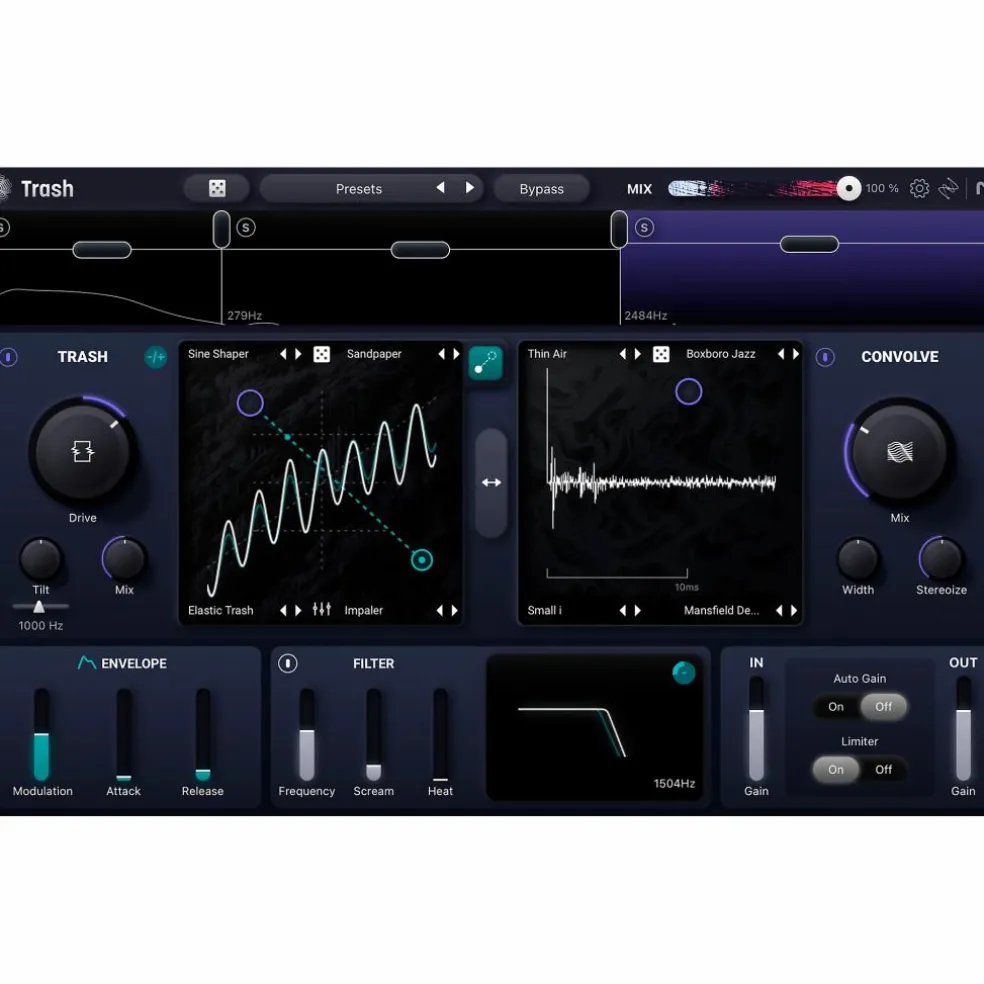Go to next algorithm after Impaler
This screenshot has width=984, height=984.
point(454,610)
